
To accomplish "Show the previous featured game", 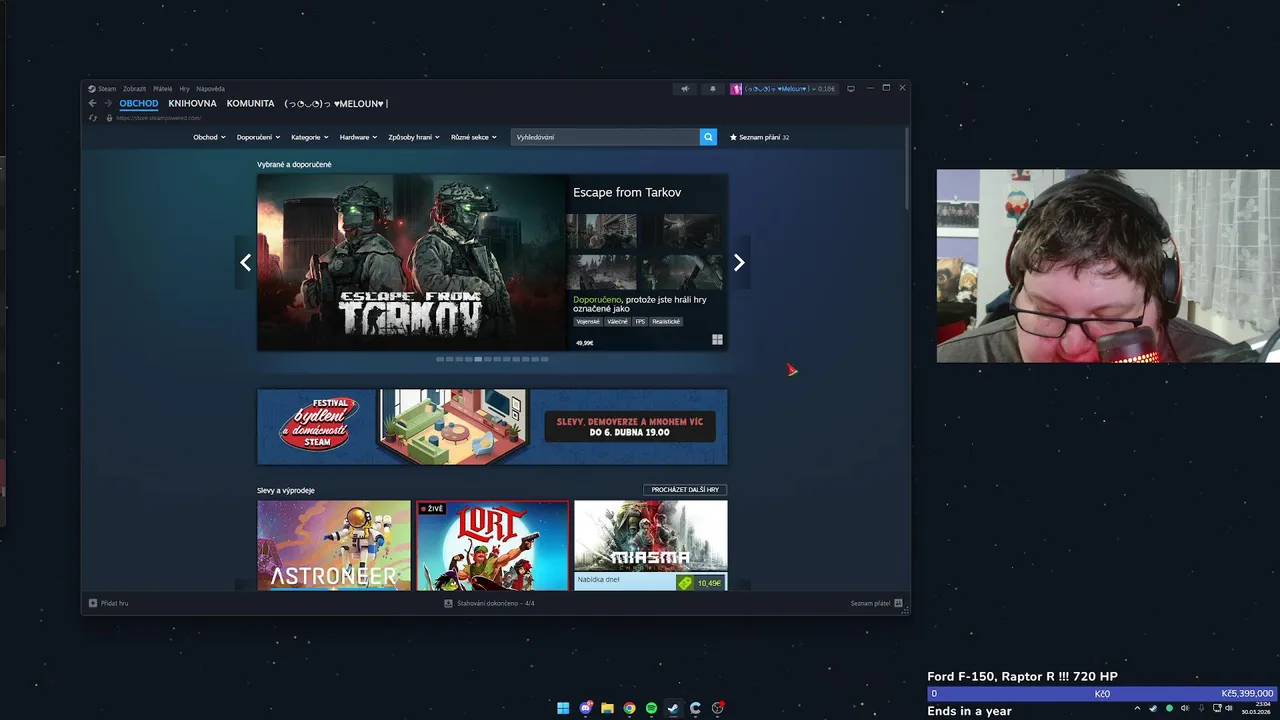I will point(246,262).
